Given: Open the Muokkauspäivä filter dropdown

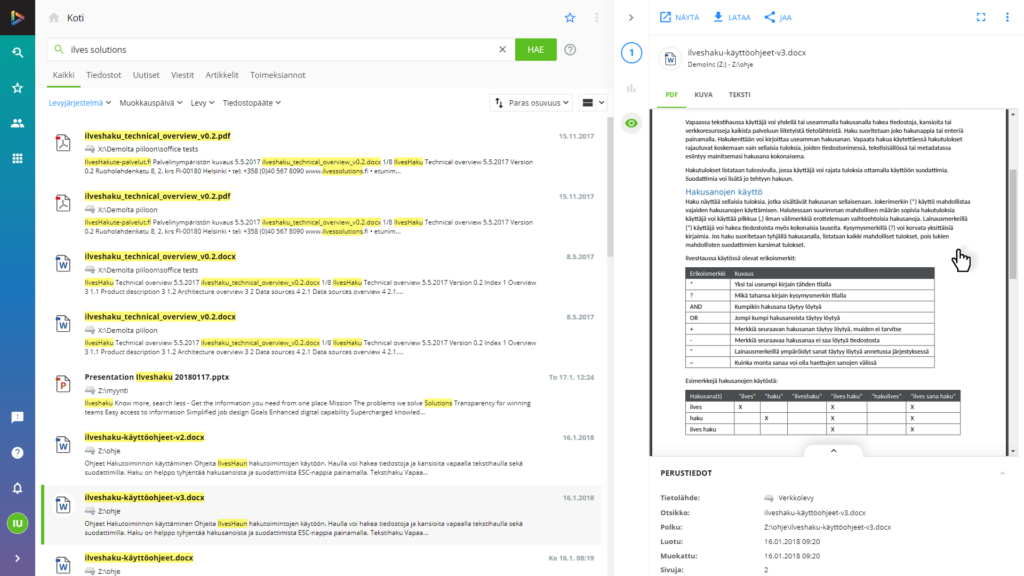Looking at the screenshot, I should click(x=151, y=103).
